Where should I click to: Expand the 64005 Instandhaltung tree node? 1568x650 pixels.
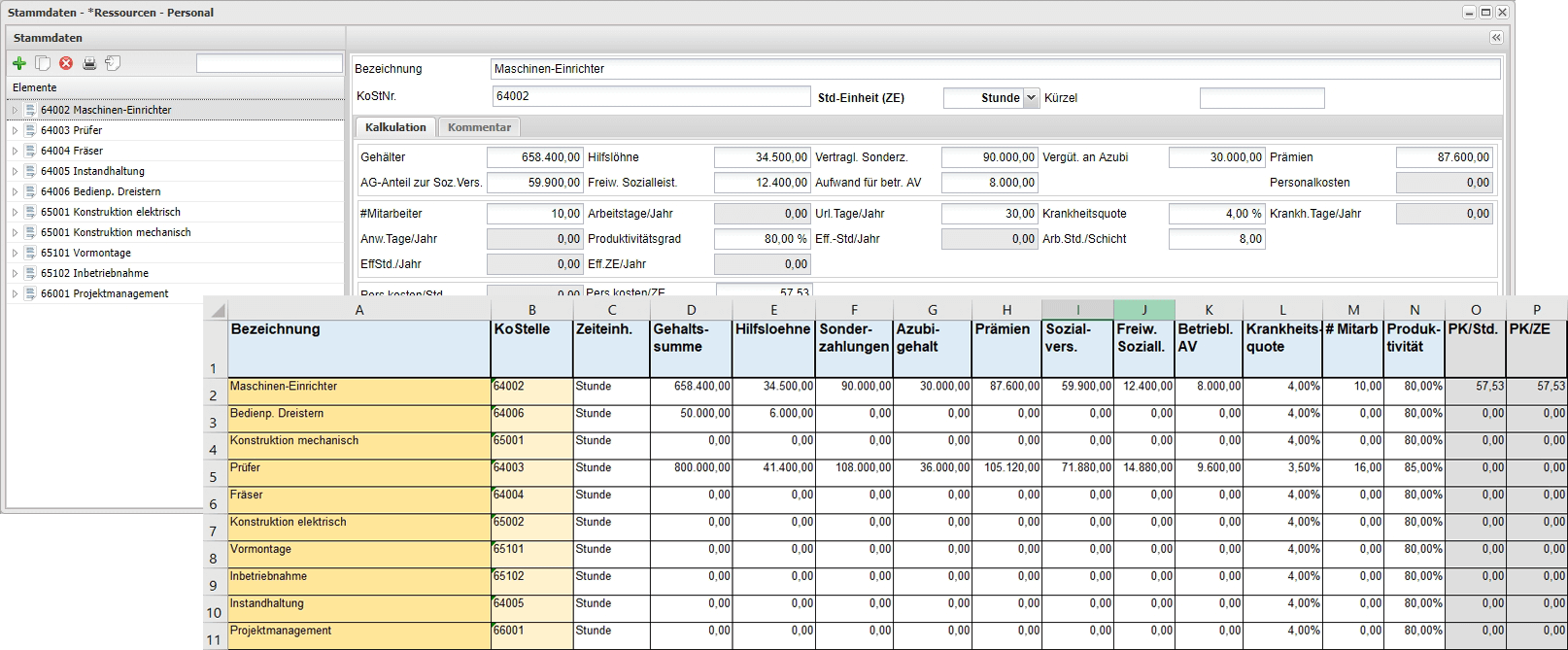(x=15, y=171)
